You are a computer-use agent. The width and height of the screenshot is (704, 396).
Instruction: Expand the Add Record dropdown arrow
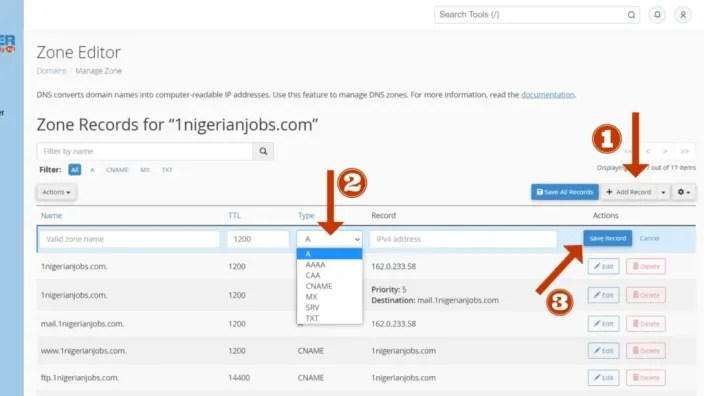[663, 192]
